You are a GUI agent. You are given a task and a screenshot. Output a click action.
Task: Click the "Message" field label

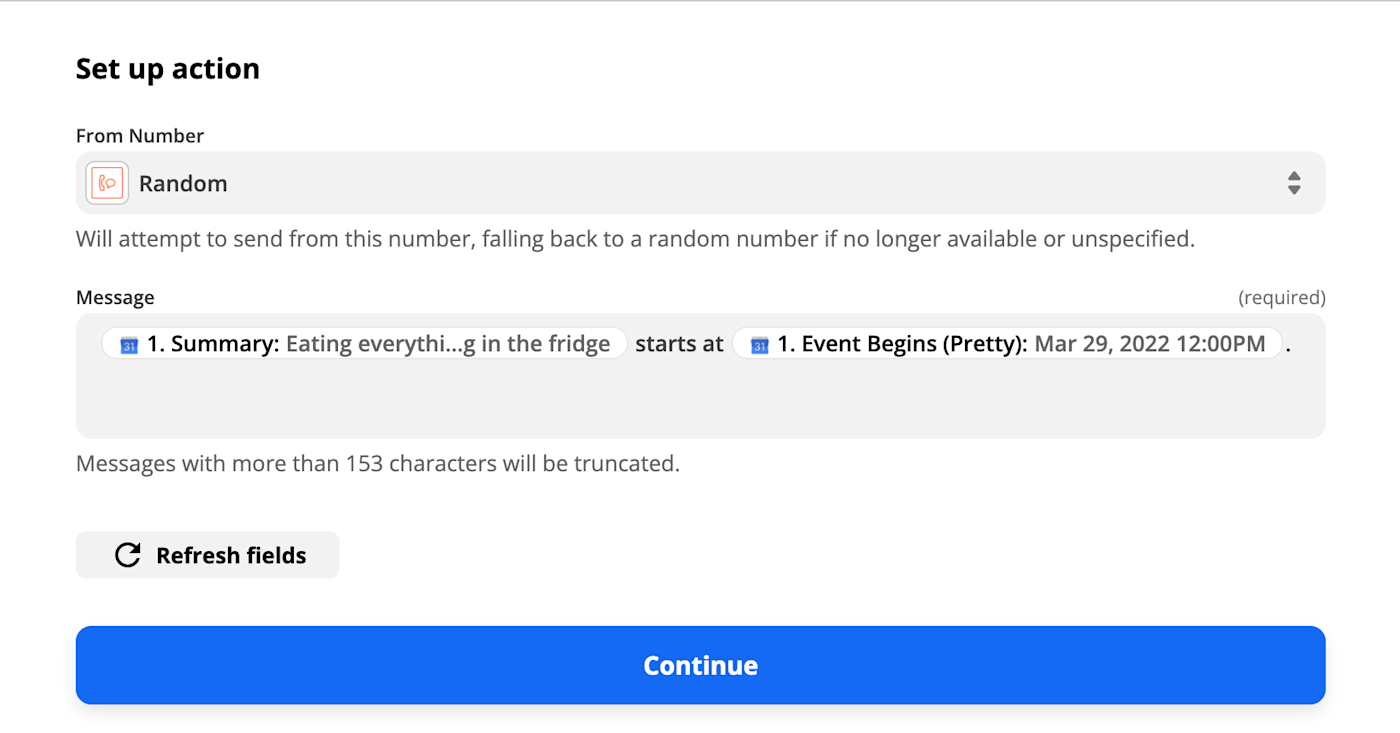coord(115,298)
